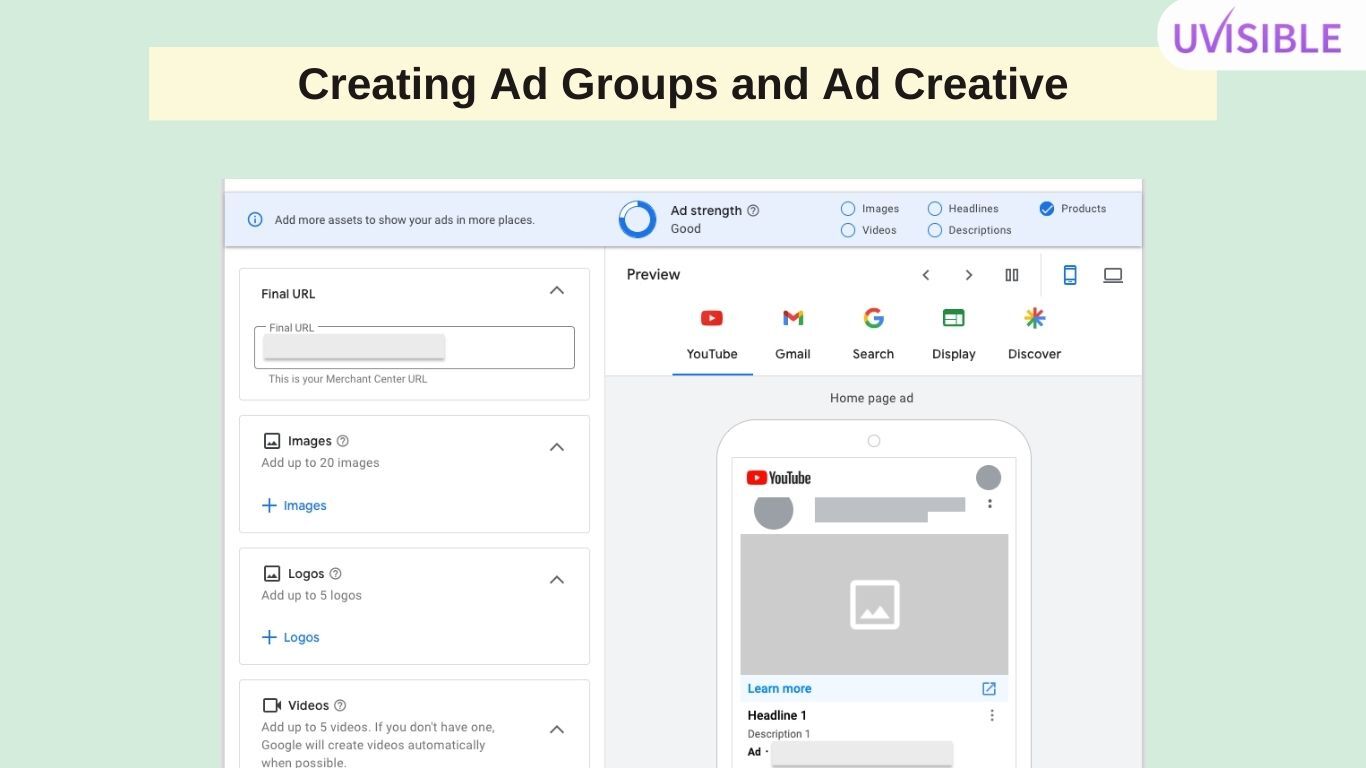Select the Headlines asset radio button
This screenshot has height=768, width=1366.
coord(934,208)
